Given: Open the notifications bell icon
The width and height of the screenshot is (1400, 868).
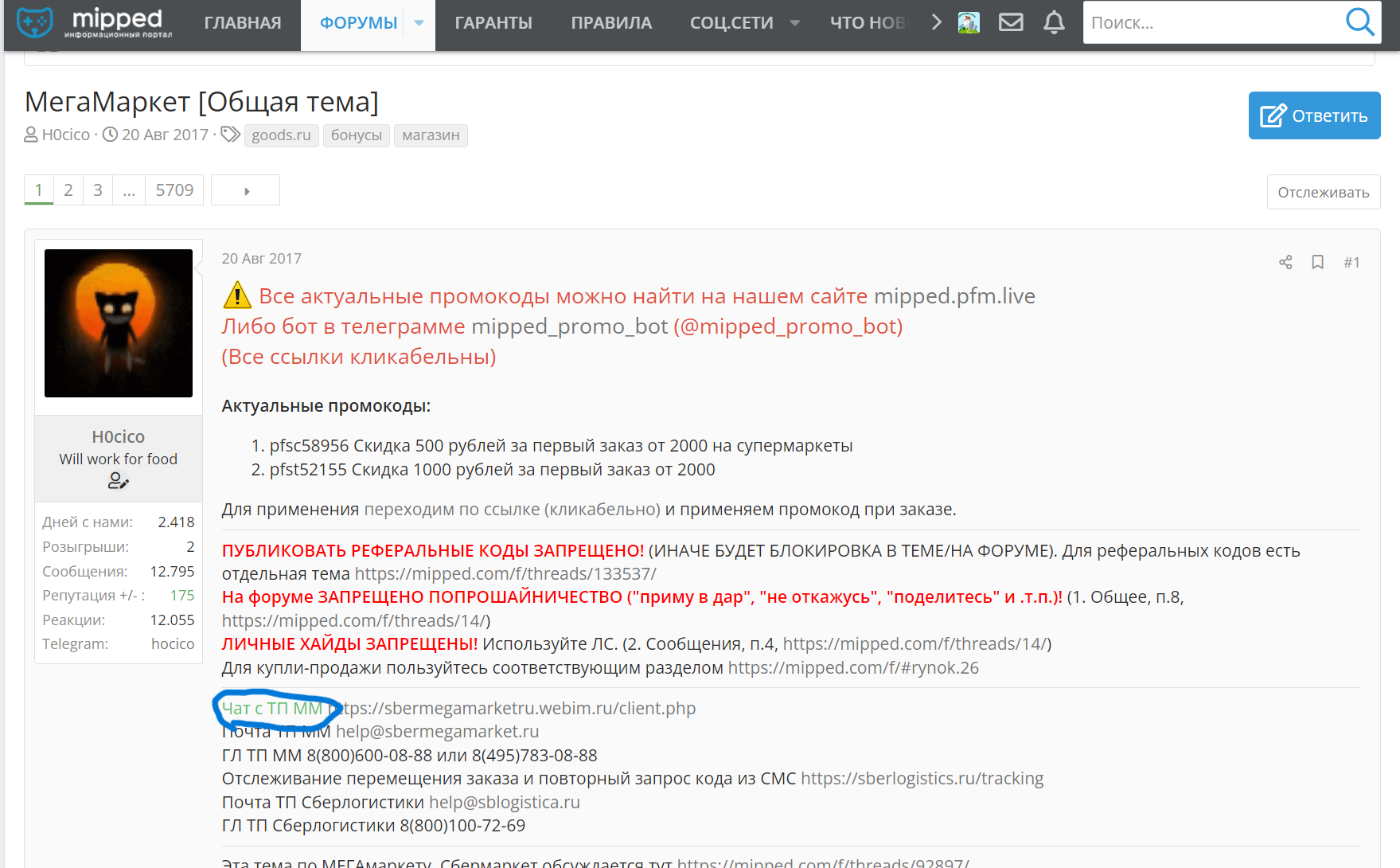Looking at the screenshot, I should click(1054, 22).
